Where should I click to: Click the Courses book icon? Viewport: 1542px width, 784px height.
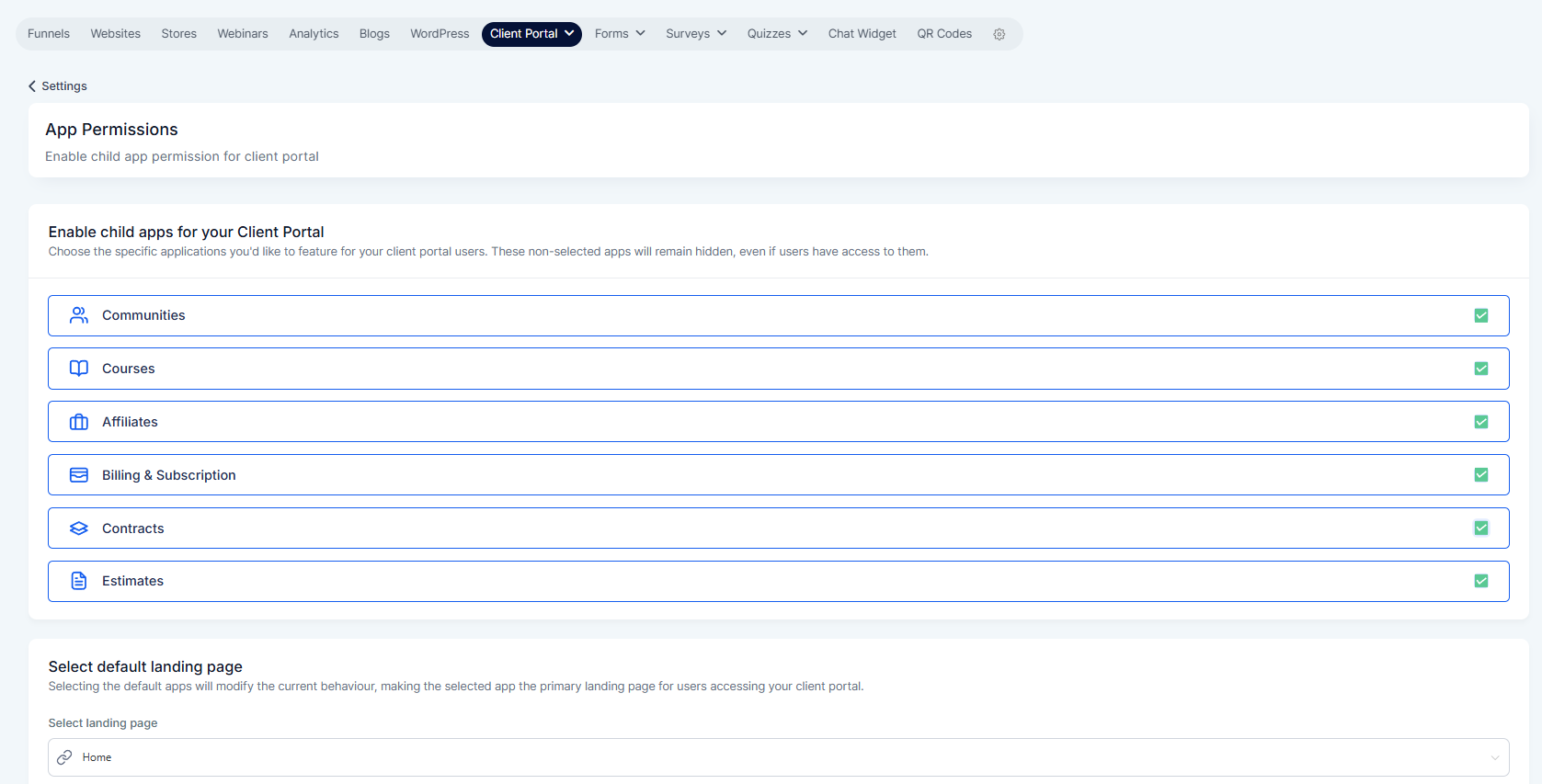tap(79, 369)
